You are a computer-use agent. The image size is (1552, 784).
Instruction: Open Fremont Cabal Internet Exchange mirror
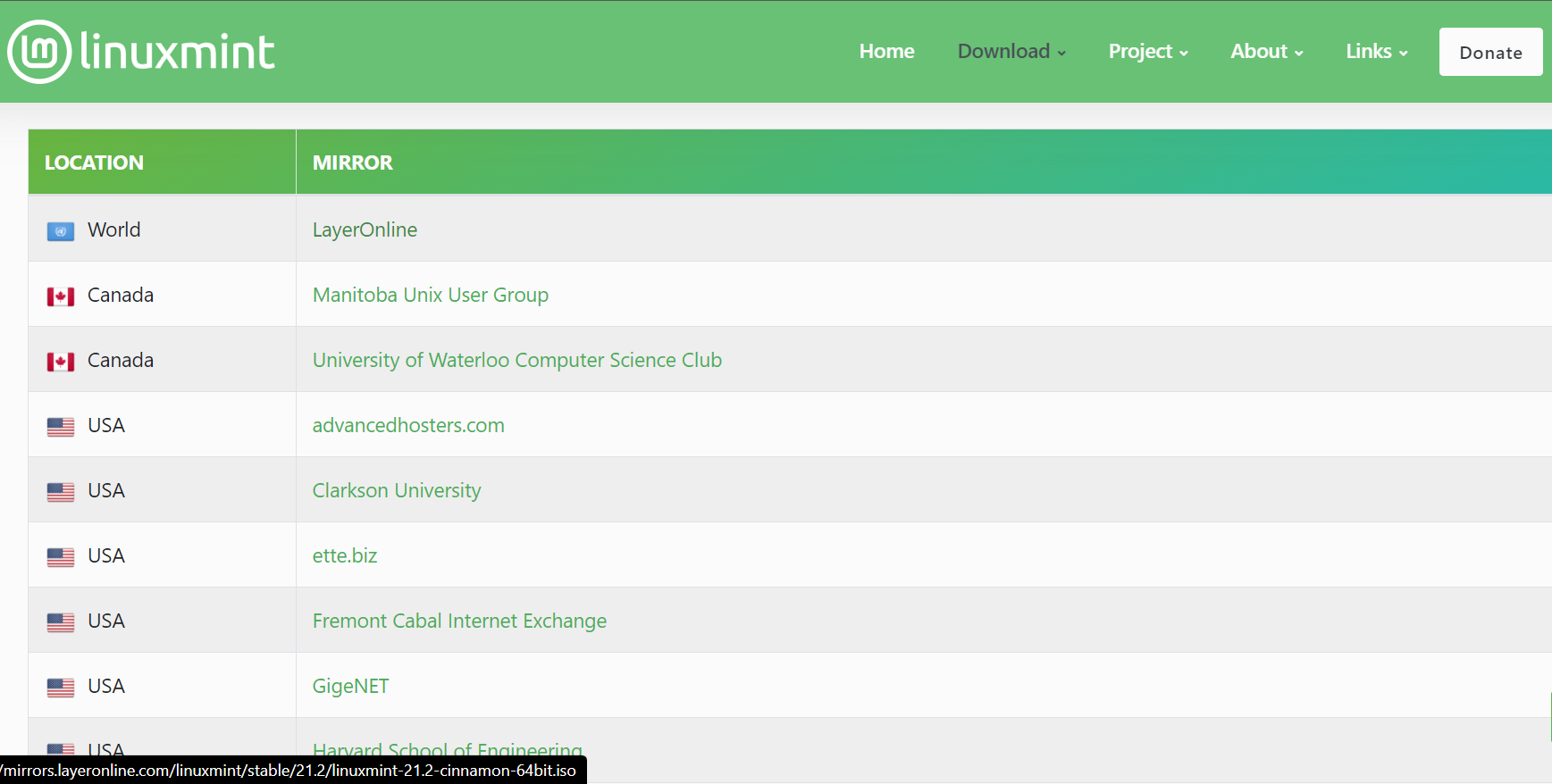459,621
